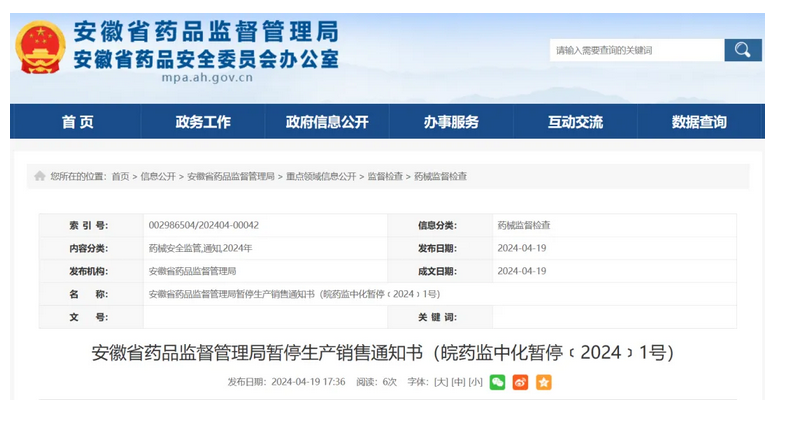The width and height of the screenshot is (796, 421).
Task: Open the 政府信息公开 navigation tab
Action: point(327,122)
